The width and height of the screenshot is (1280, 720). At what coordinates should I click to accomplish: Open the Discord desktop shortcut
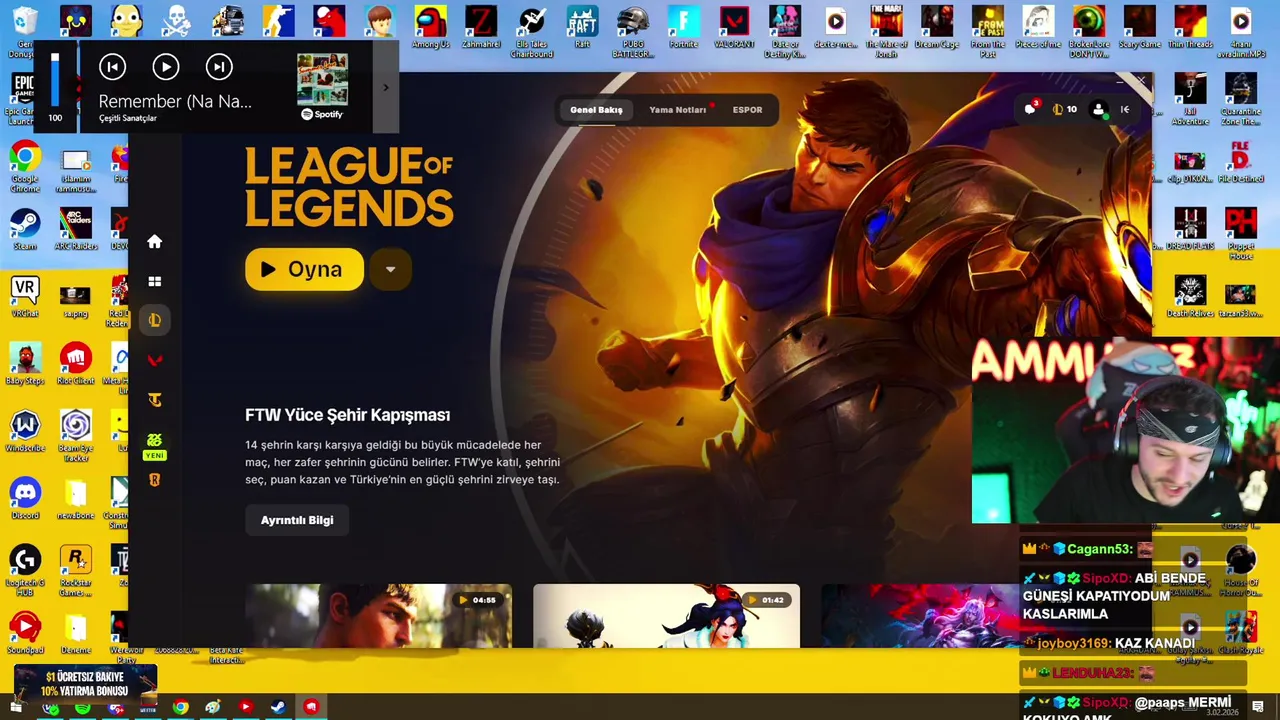pos(25,498)
